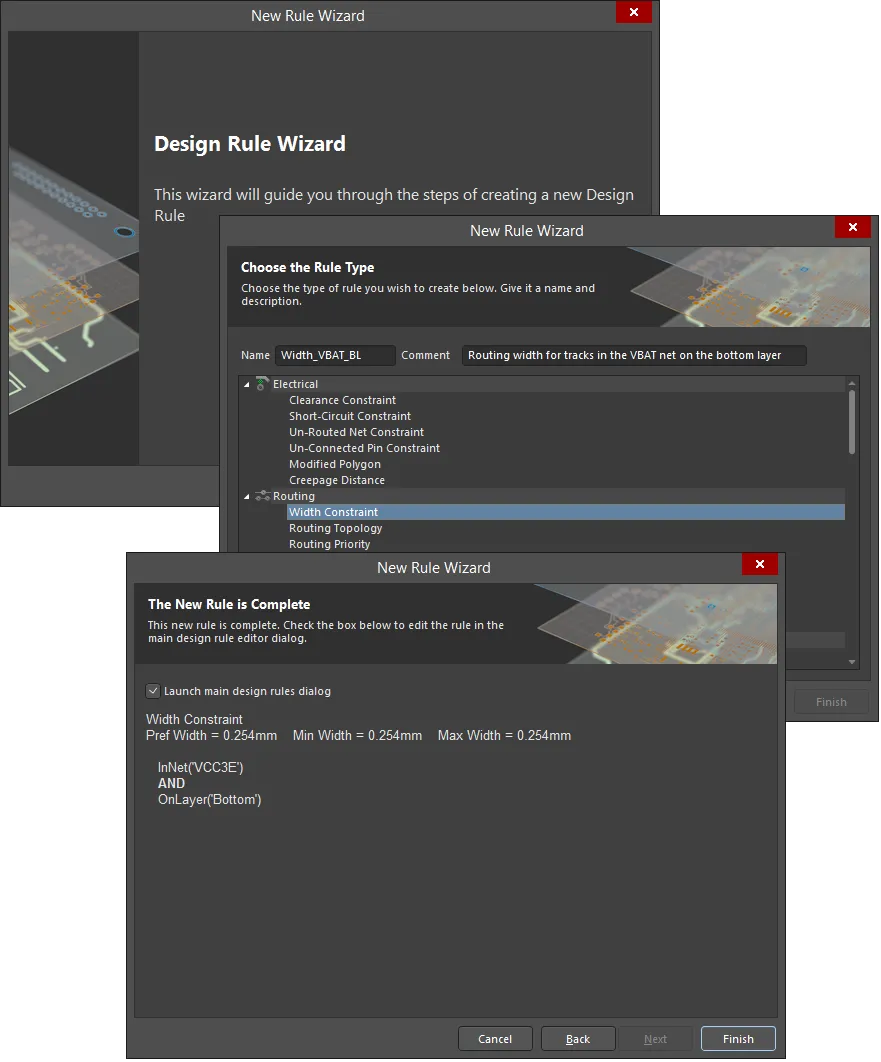The height and width of the screenshot is (1062, 881).
Task: Click Cancel in the completion wizard
Action: point(495,1038)
